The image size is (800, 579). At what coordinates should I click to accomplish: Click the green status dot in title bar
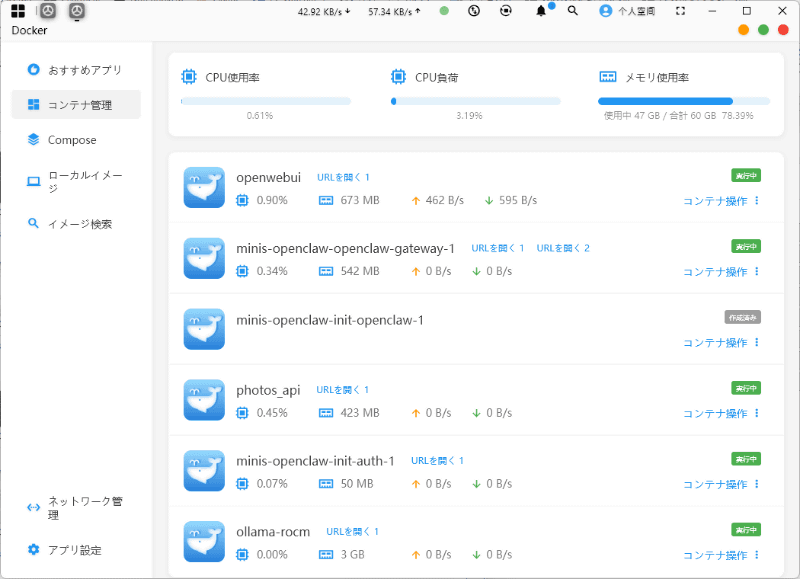(x=444, y=11)
